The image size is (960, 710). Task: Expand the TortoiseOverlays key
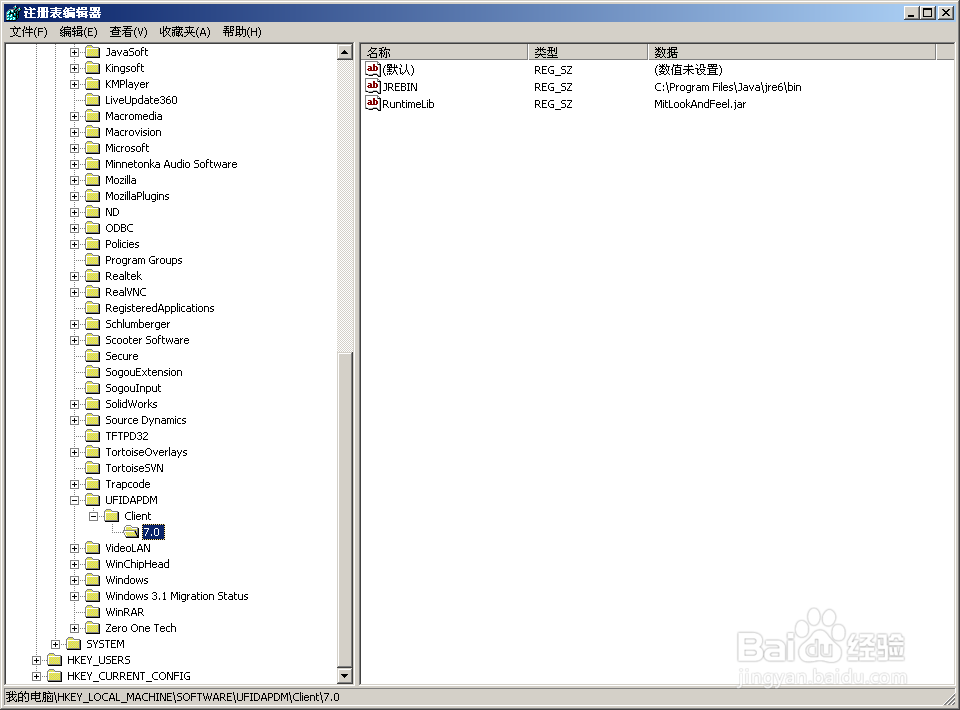pos(74,452)
